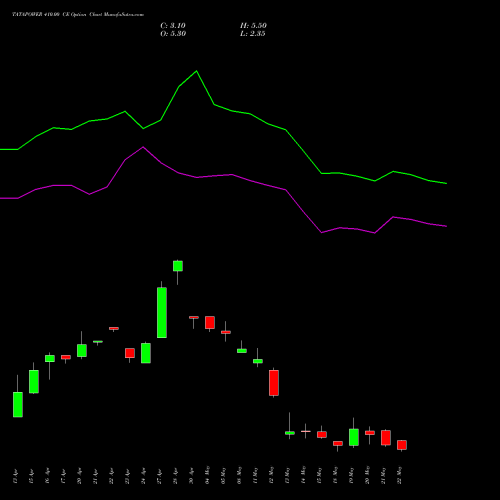Click the 04 May date axis label

(x=207, y=475)
